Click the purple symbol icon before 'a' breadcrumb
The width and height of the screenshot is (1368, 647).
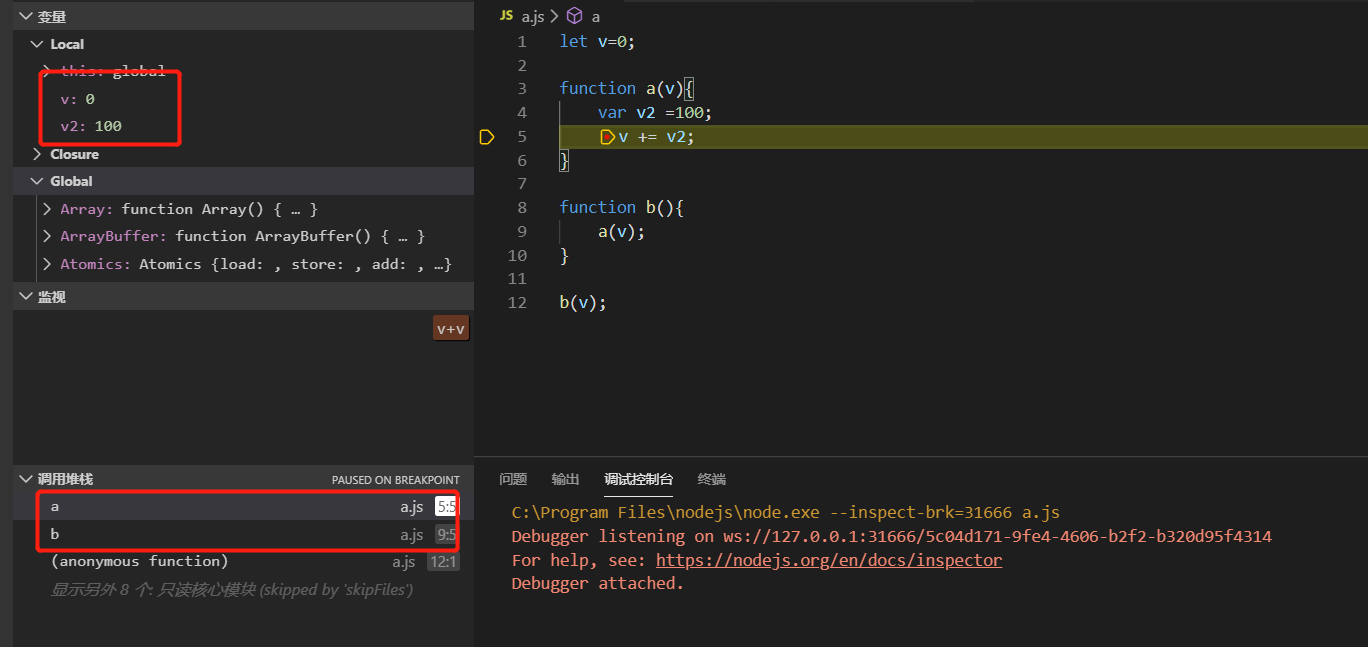pos(573,16)
